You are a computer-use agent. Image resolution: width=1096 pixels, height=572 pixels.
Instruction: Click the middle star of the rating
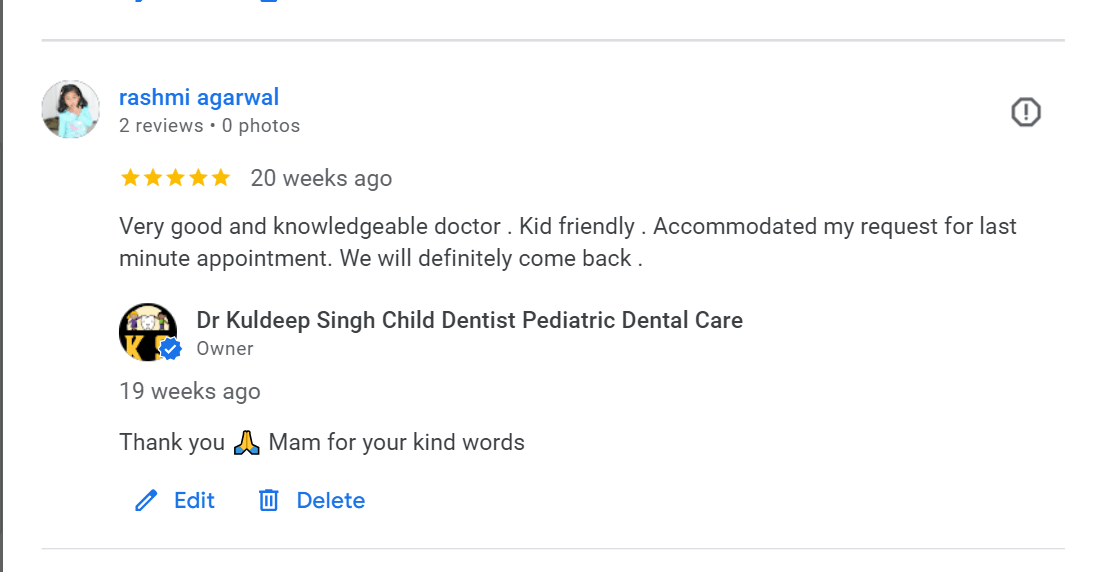pos(175,179)
